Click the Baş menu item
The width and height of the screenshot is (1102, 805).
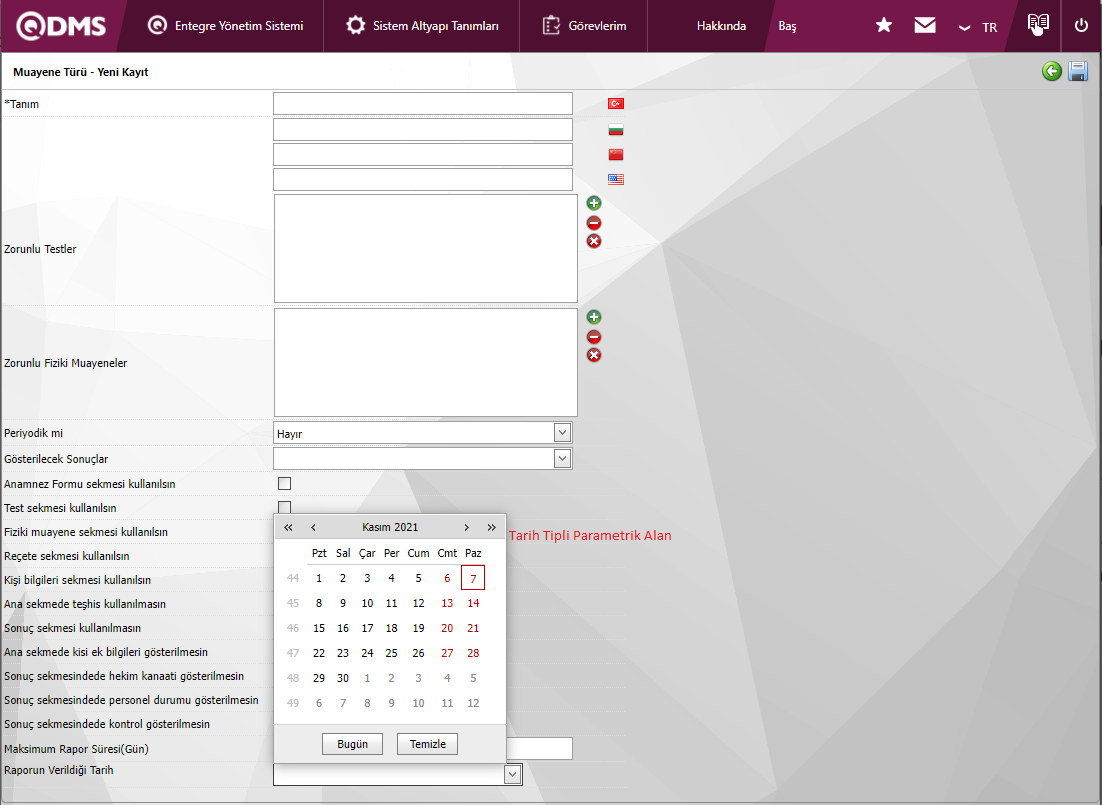click(x=787, y=26)
